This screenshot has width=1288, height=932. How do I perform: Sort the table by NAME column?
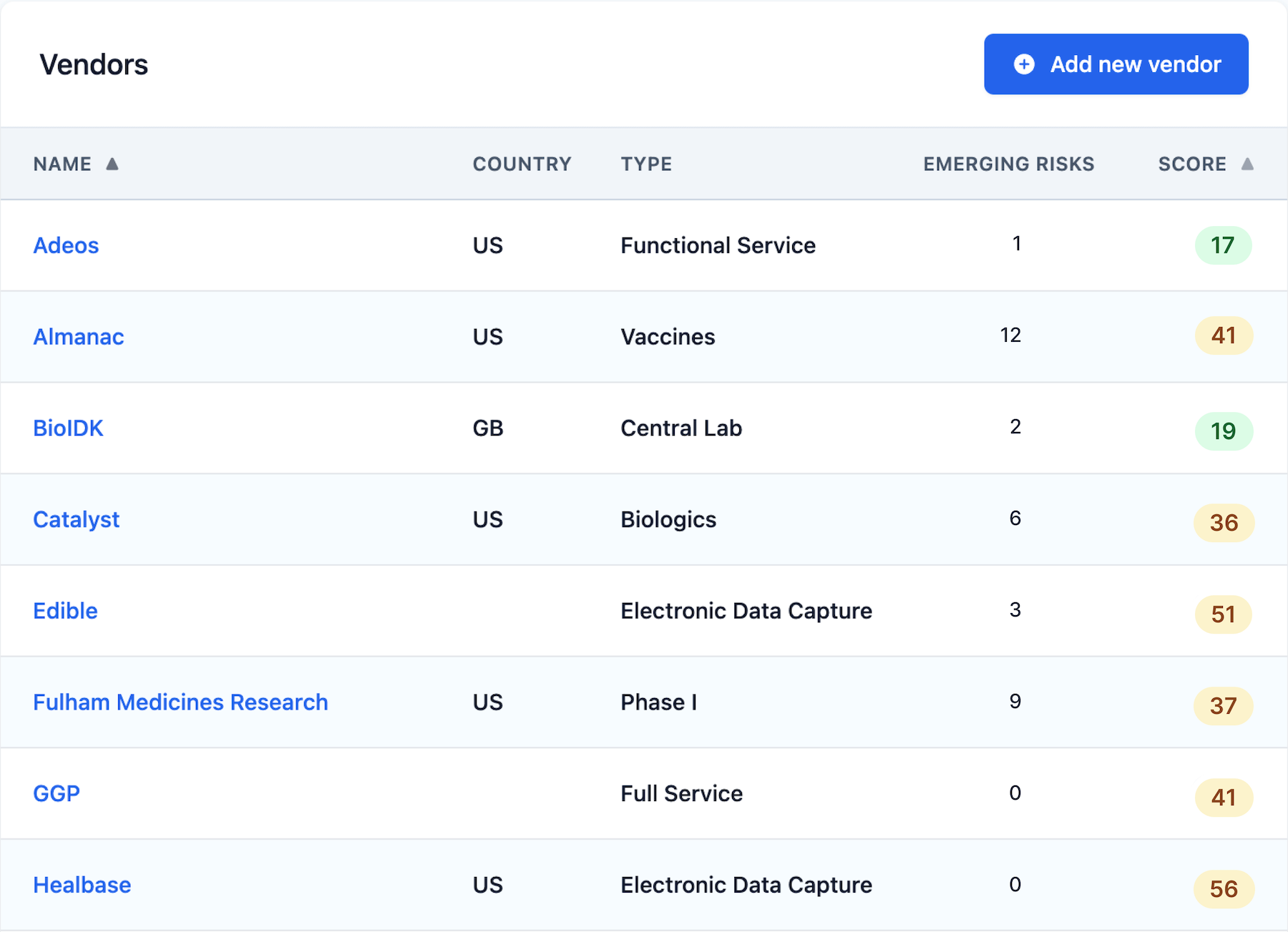(x=62, y=164)
